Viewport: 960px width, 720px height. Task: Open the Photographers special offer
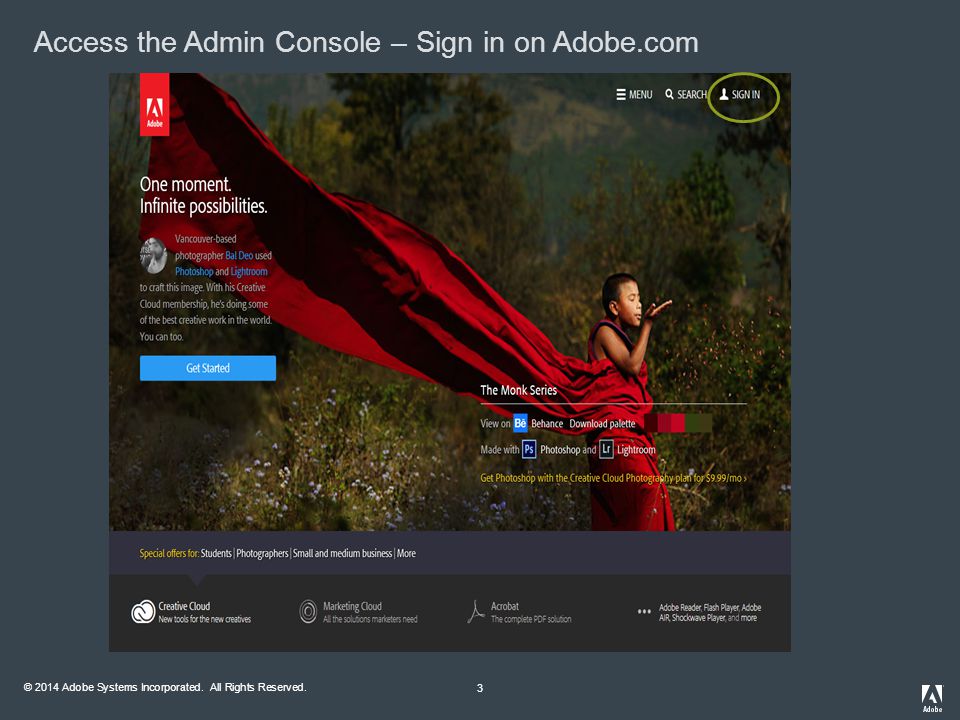click(x=262, y=553)
